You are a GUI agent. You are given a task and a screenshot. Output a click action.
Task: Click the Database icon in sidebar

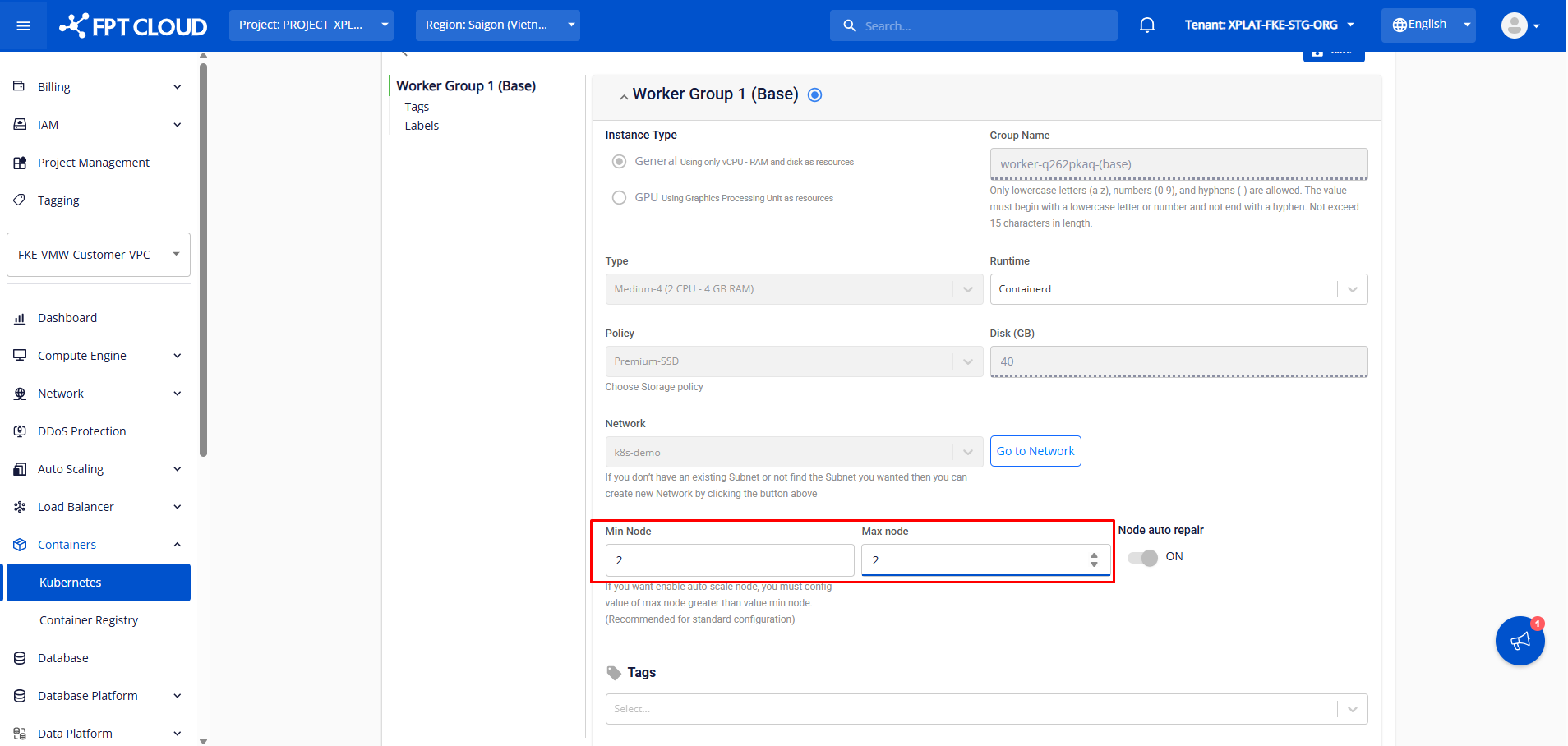coord(20,658)
